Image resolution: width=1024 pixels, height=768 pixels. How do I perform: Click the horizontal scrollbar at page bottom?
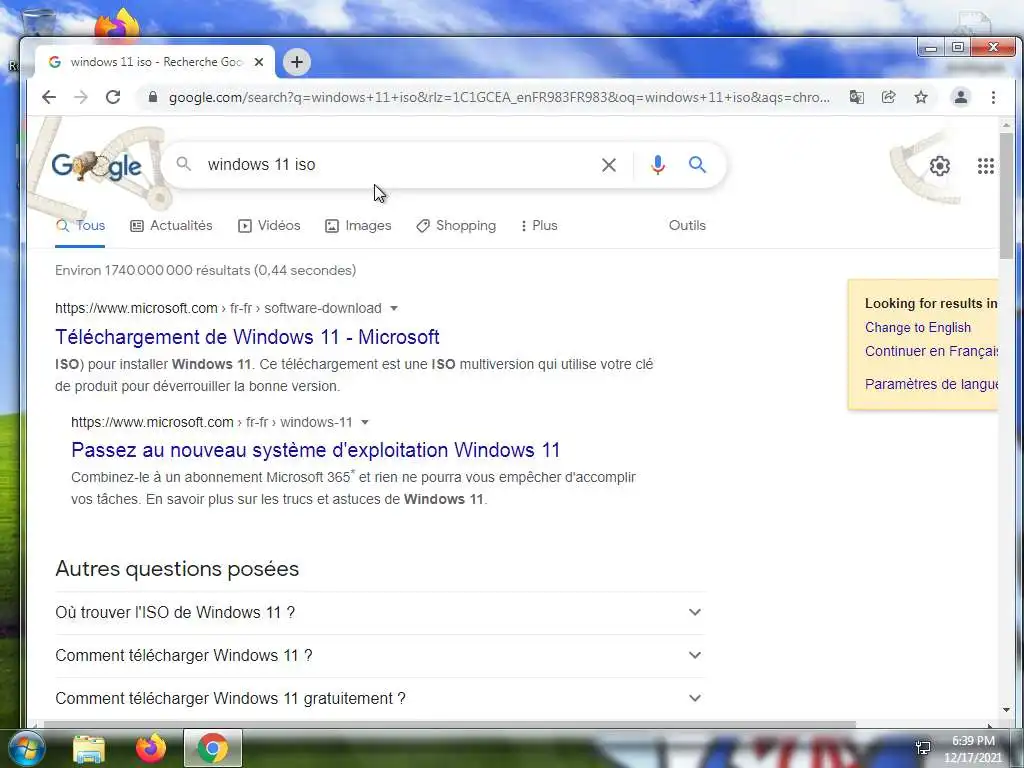click(x=449, y=724)
